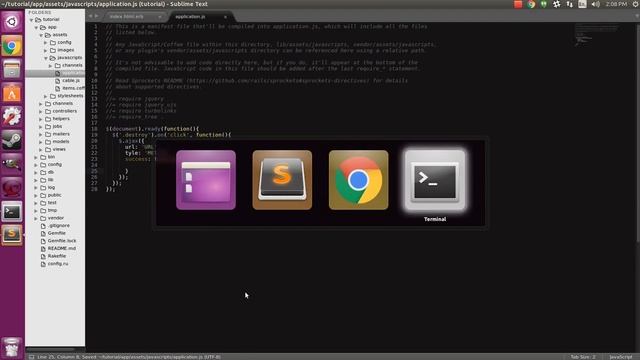Click line 18 document ready code

[x=152, y=129]
